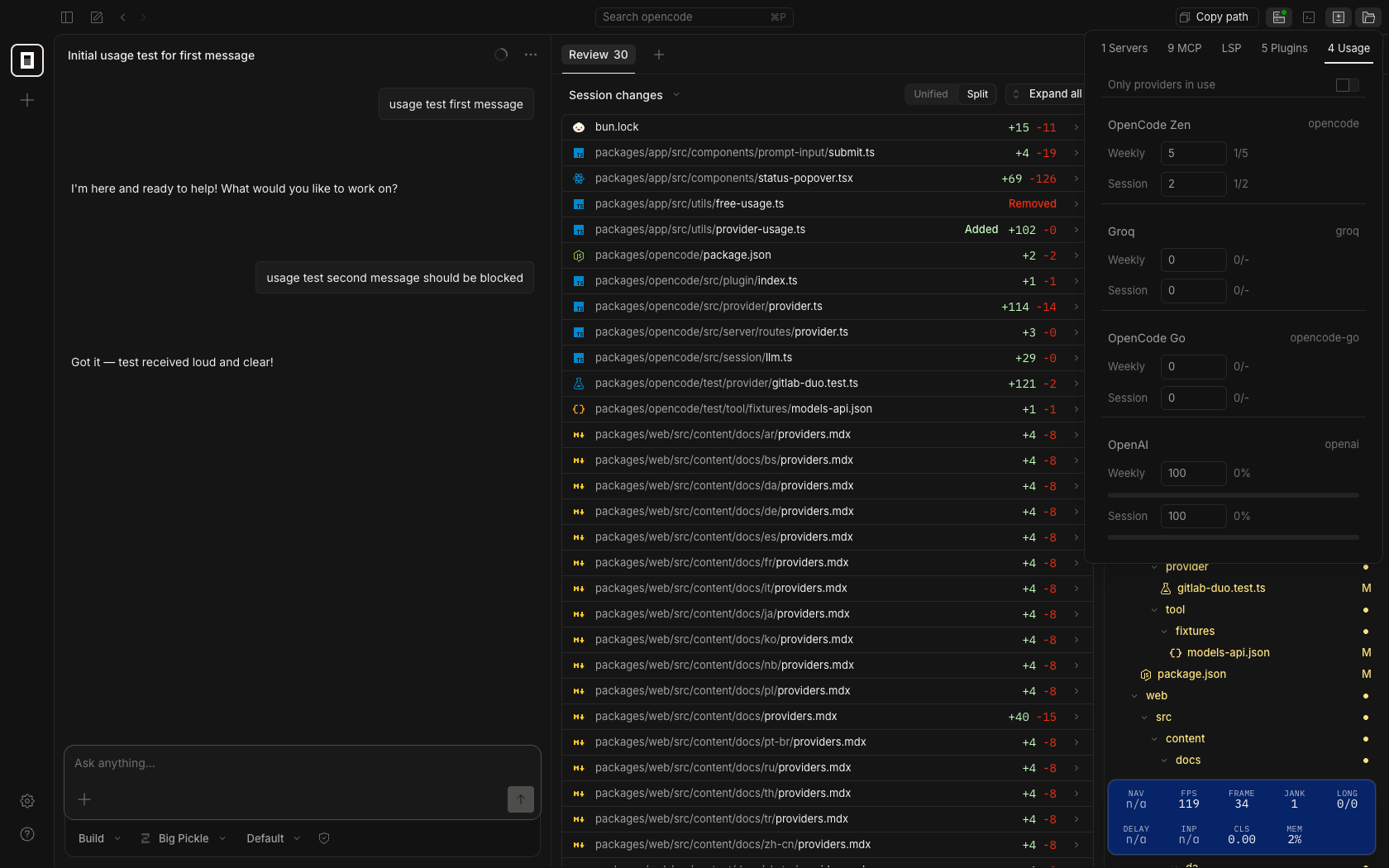Expand the submit.ts diff chevron
The height and width of the screenshot is (868, 1389).
[1076, 153]
